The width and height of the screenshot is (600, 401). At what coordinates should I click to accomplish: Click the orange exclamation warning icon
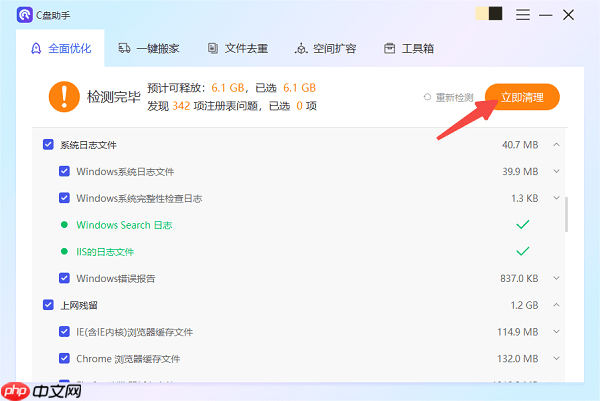click(x=64, y=97)
